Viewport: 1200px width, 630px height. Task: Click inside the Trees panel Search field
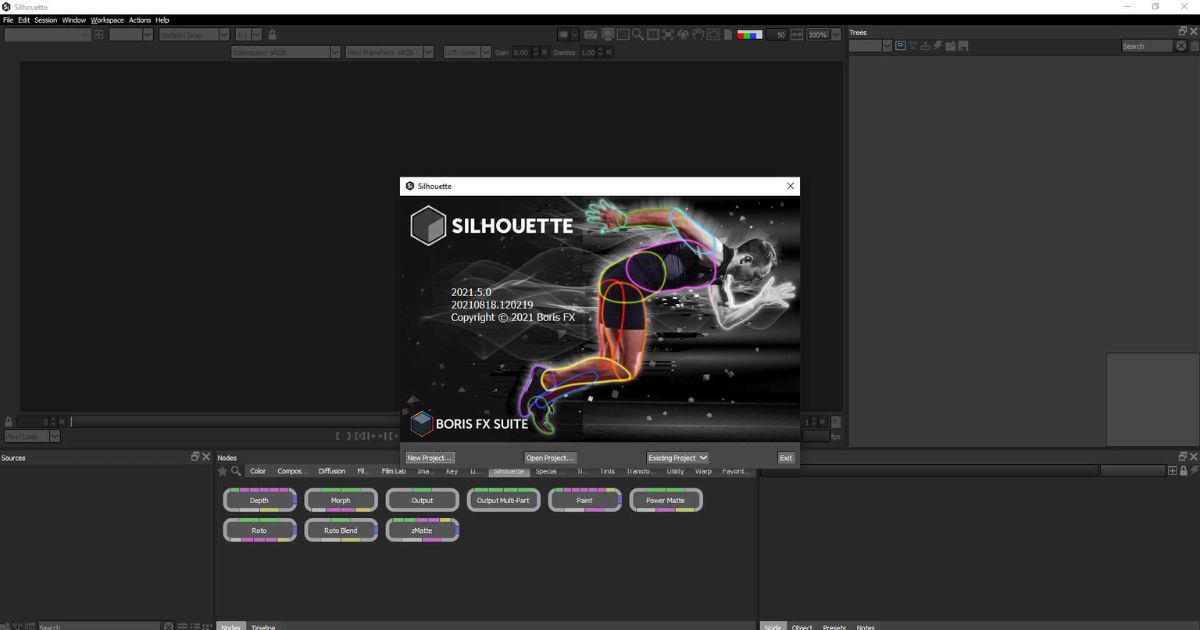[1147, 45]
